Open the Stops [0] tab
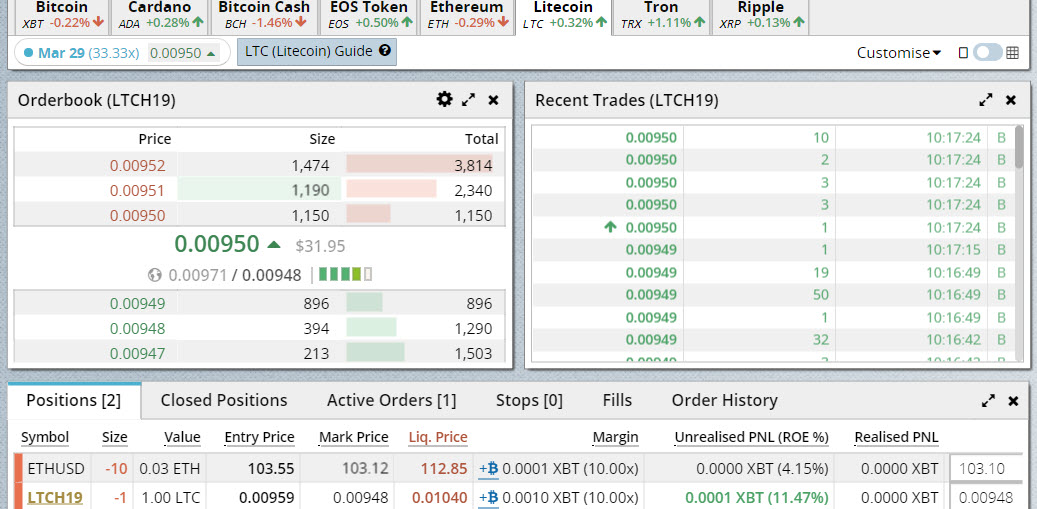Viewport: 1037px width, 509px height. click(x=529, y=401)
